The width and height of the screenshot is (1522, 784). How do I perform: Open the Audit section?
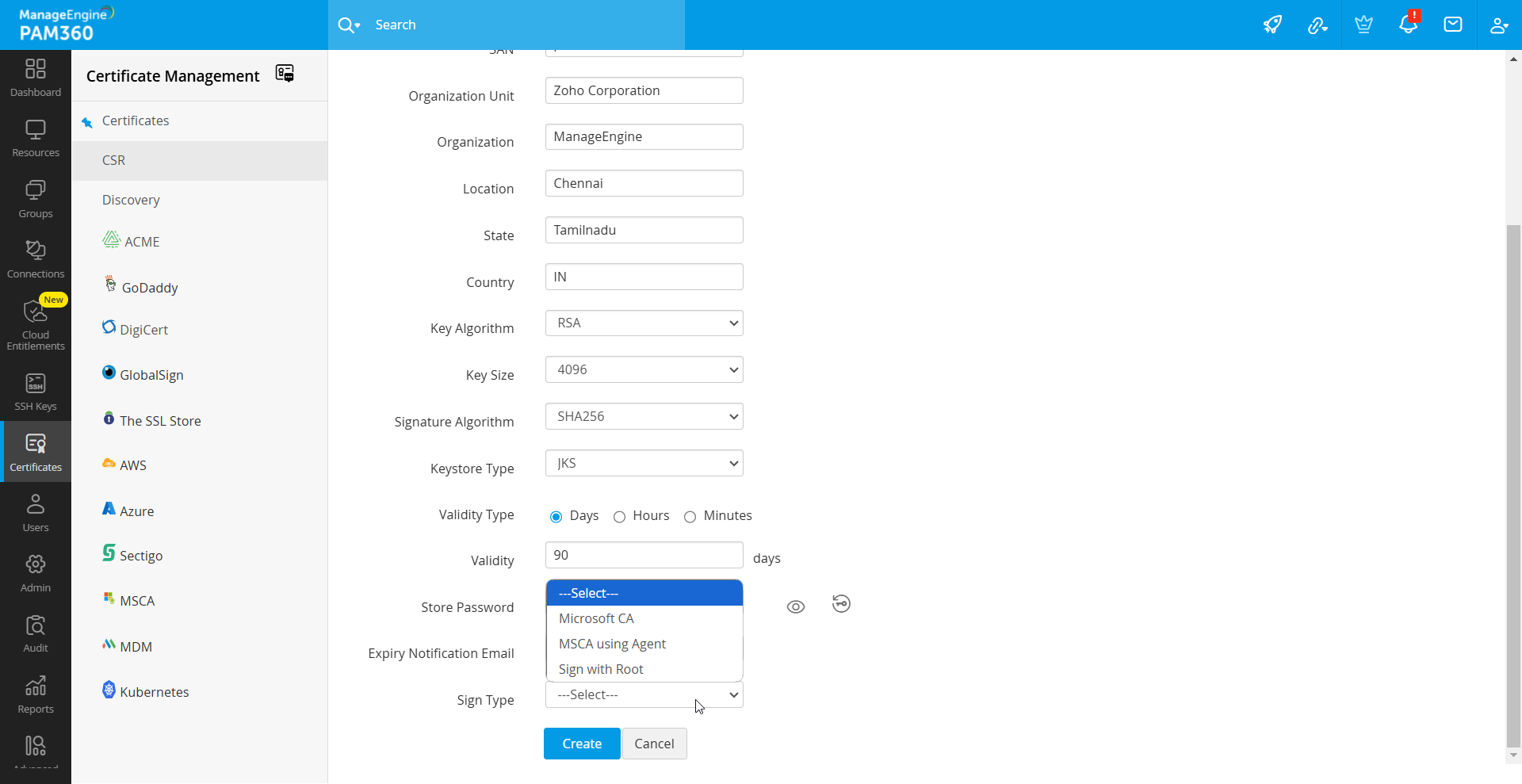36,634
